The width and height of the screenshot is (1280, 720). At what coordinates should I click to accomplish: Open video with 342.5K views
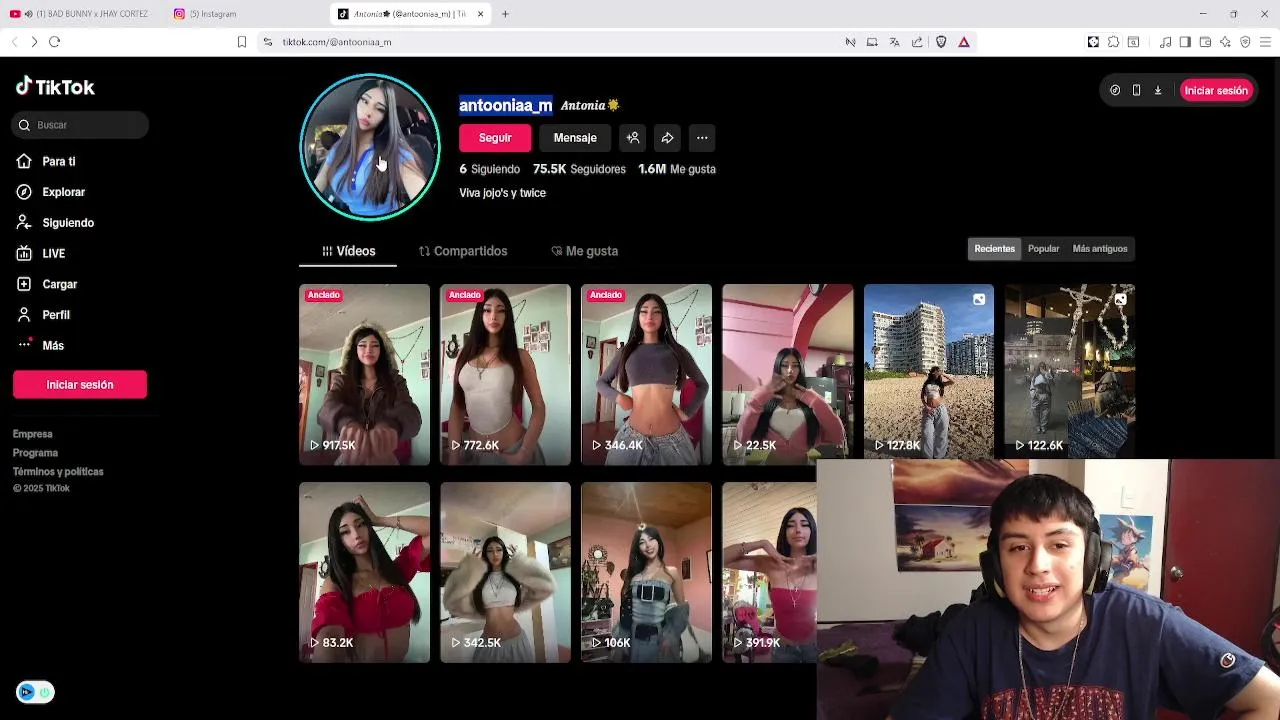click(x=505, y=572)
